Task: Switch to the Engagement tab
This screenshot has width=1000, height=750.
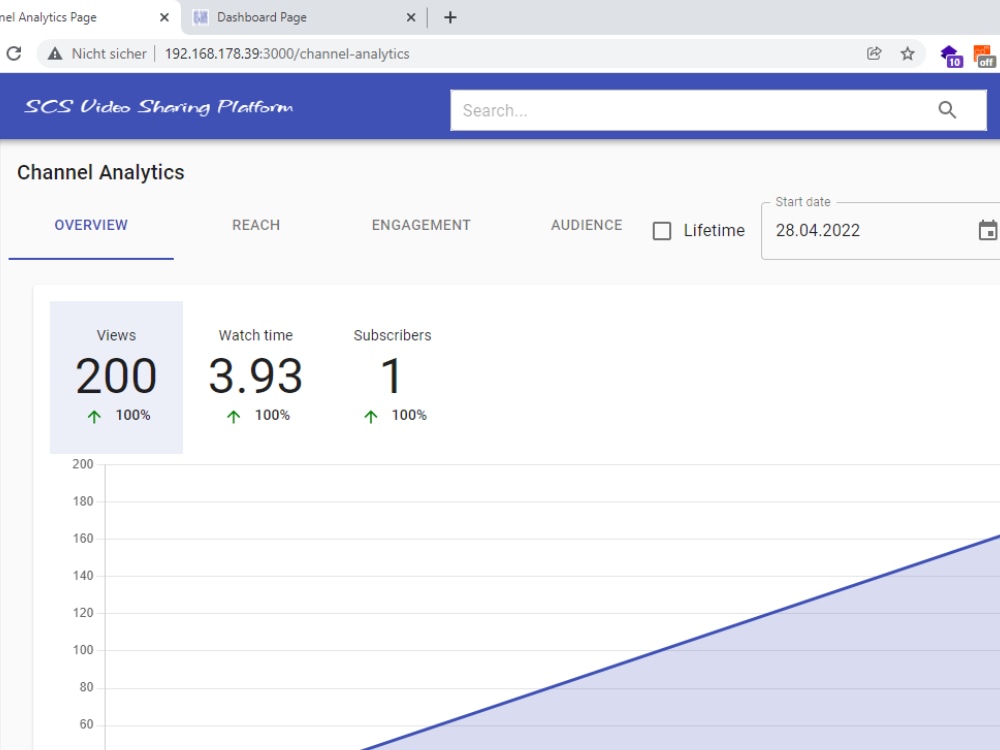Action: 421,225
